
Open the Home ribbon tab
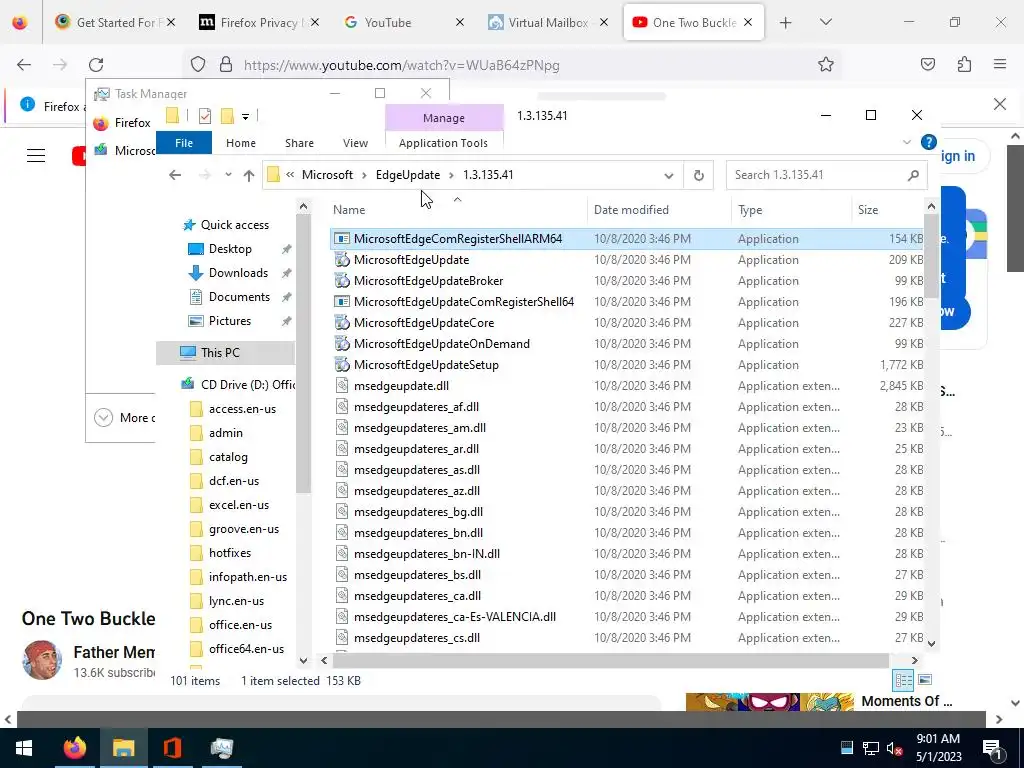pyautogui.click(x=241, y=143)
